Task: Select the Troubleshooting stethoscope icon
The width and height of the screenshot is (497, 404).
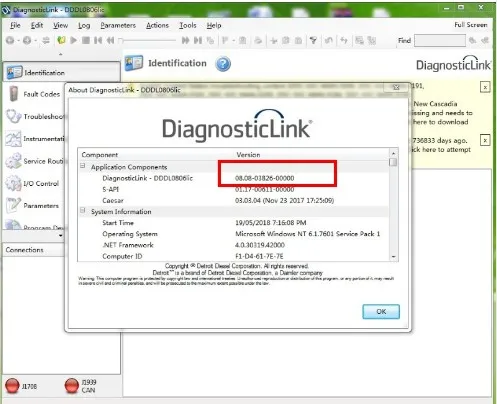Action: 14,116
